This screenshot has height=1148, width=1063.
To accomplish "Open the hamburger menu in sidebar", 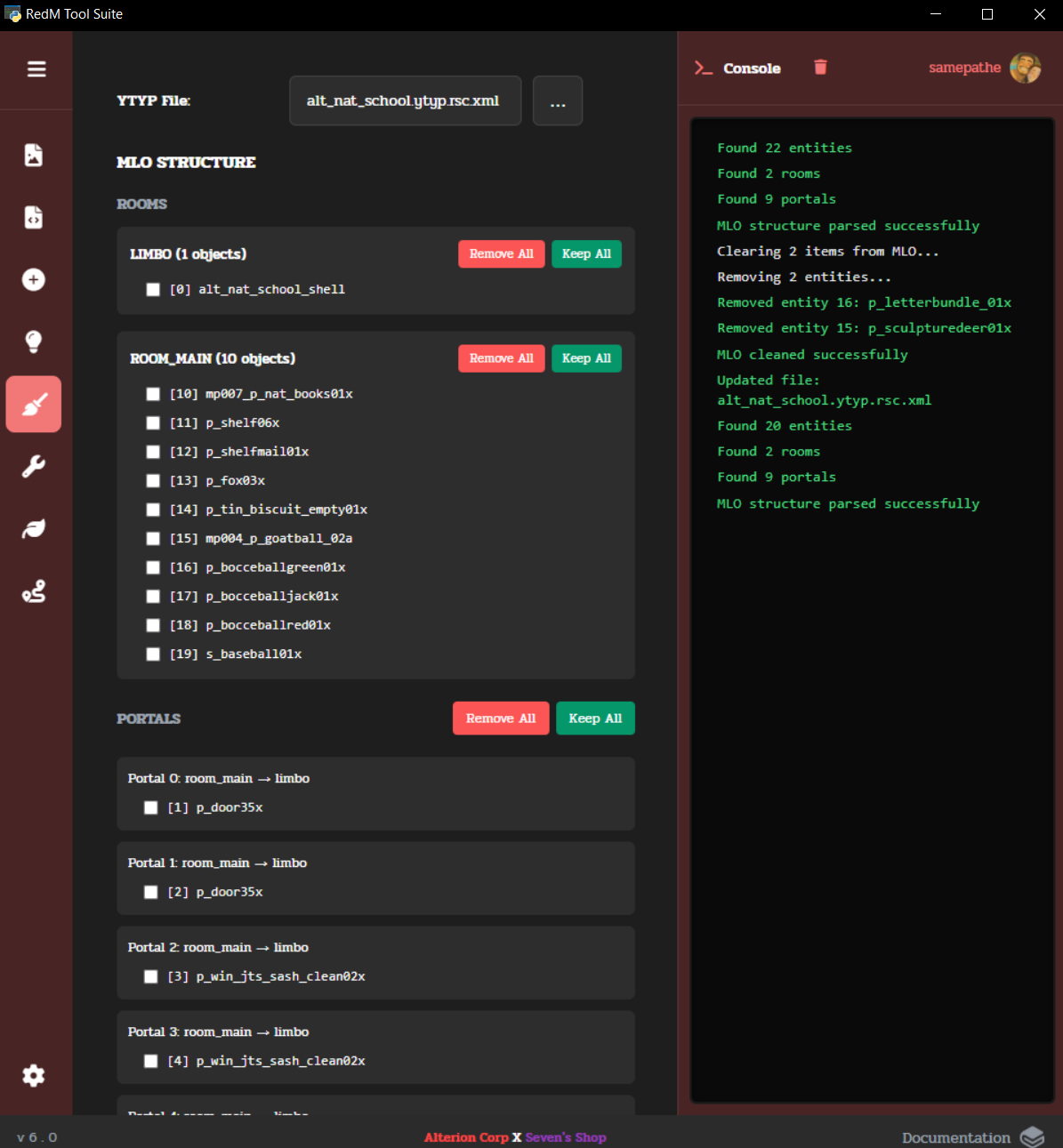I will (36, 69).
